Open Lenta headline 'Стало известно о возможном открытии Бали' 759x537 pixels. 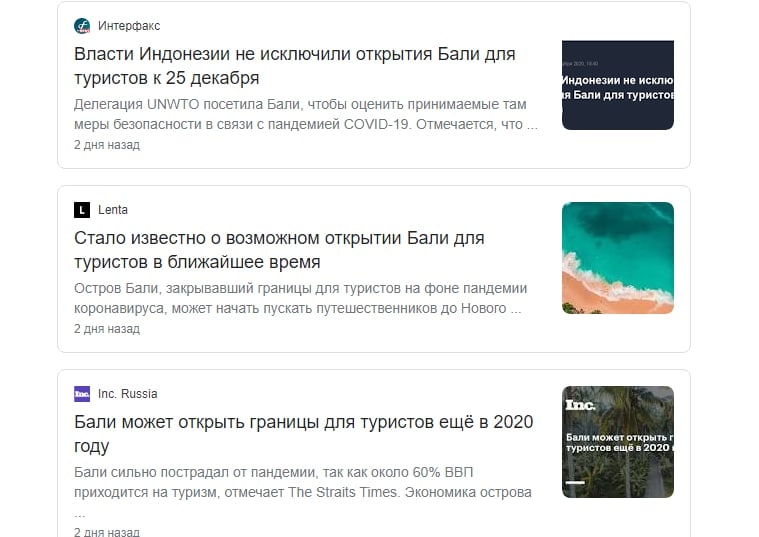tap(279, 250)
